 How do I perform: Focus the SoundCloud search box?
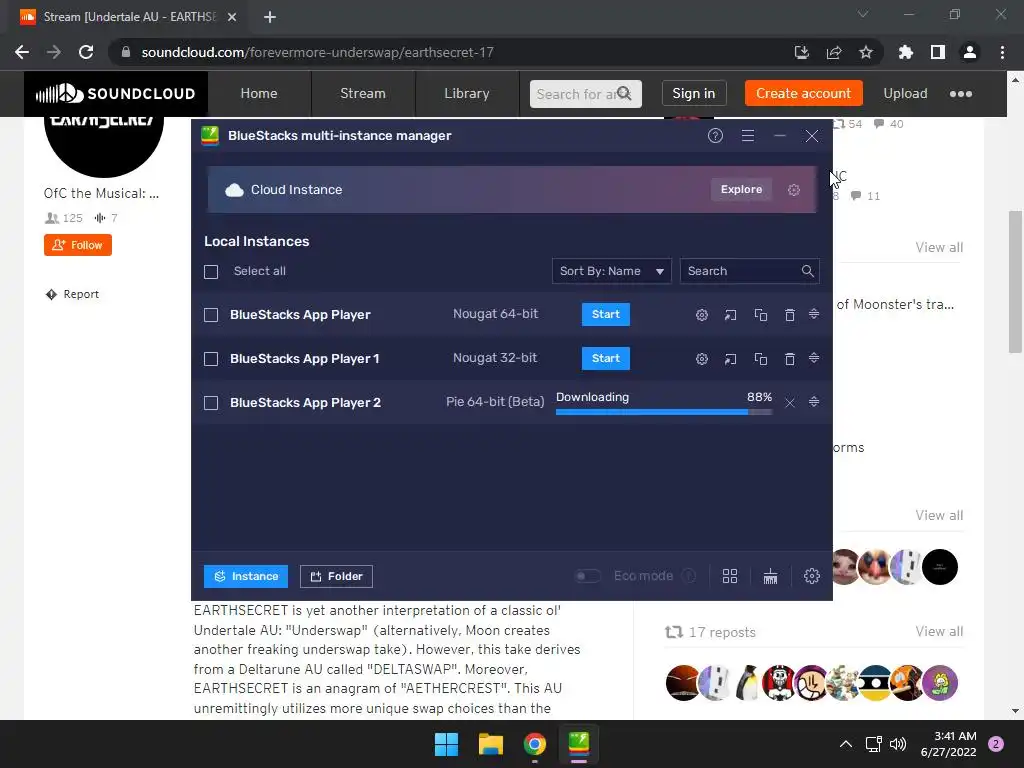click(586, 93)
